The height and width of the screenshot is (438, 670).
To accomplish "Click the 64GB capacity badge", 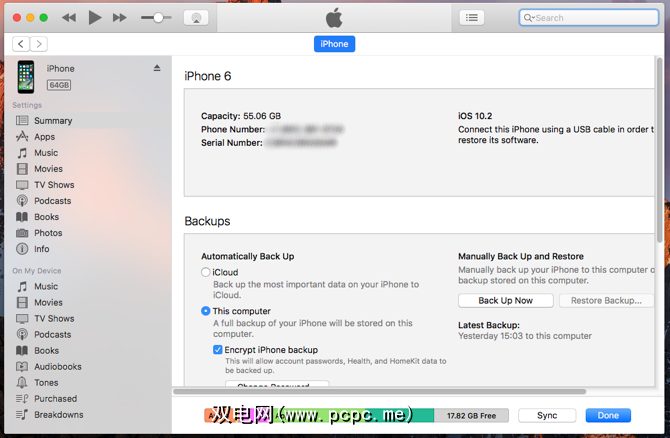I will tap(59, 85).
